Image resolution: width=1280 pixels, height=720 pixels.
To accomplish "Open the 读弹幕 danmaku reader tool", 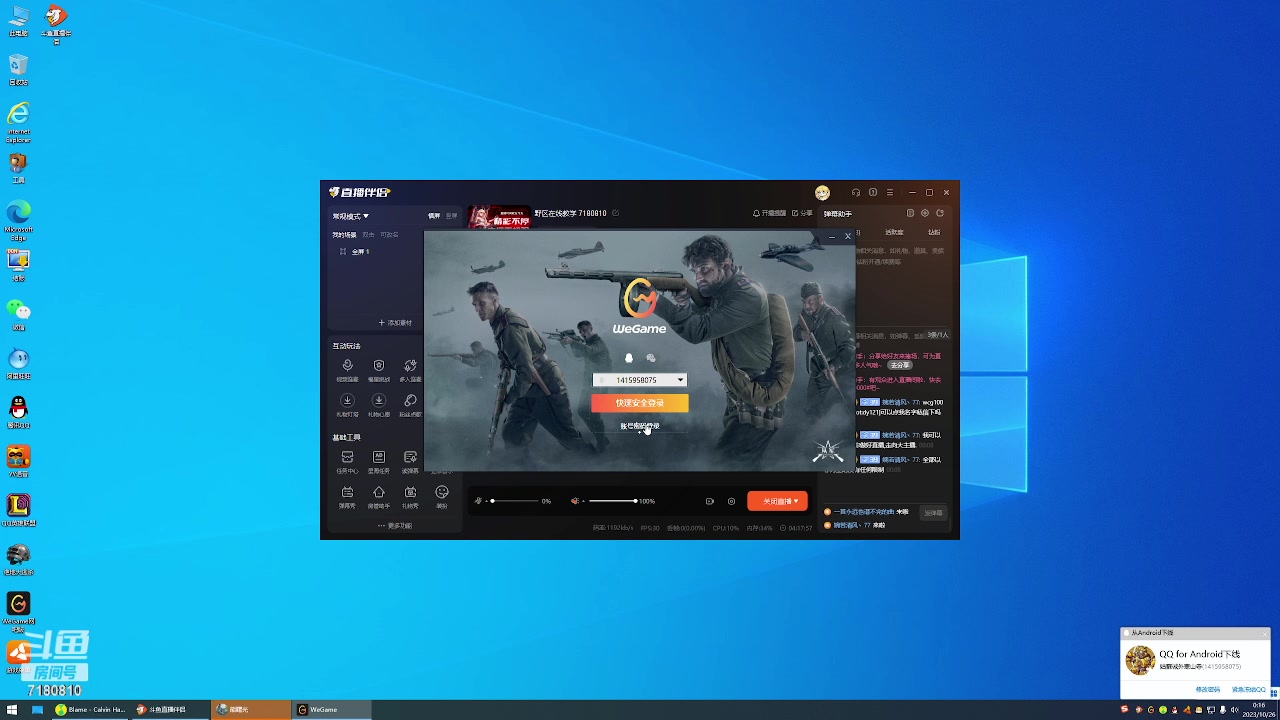I will pyautogui.click(x=410, y=461).
